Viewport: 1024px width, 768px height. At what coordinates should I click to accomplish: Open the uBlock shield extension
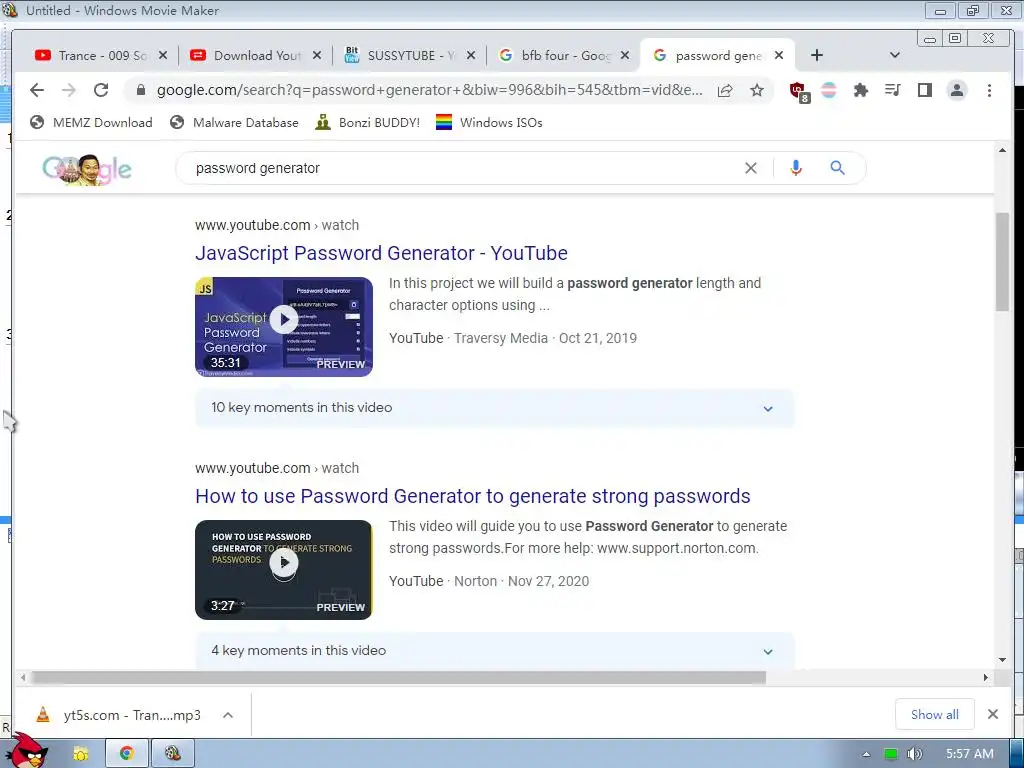click(x=799, y=91)
